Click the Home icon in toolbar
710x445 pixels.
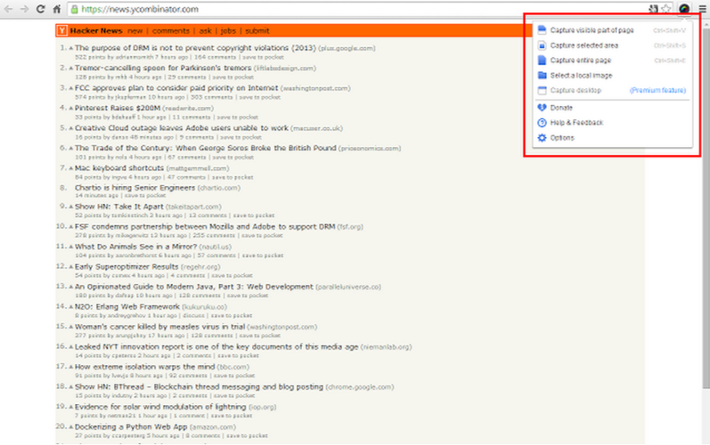57,9
